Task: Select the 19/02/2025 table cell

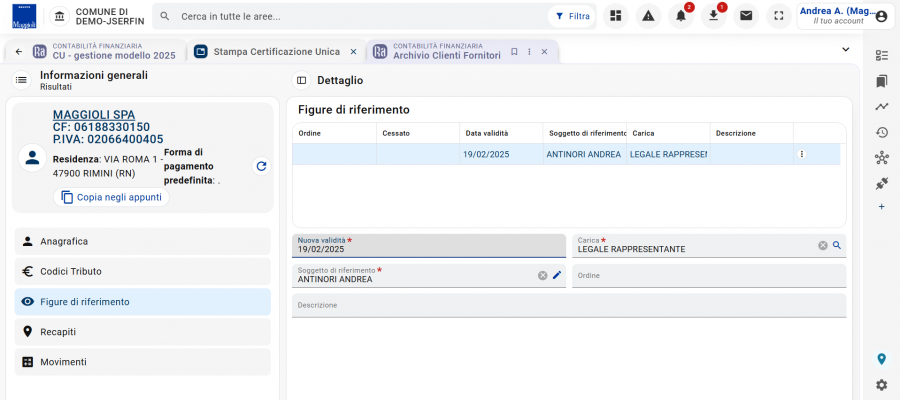Action: 501,154
